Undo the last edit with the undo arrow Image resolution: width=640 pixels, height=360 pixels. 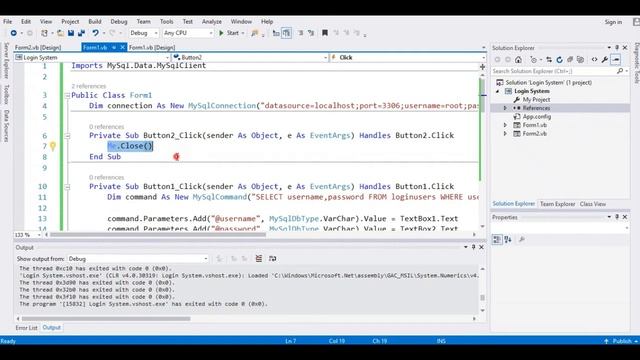(x=95, y=33)
